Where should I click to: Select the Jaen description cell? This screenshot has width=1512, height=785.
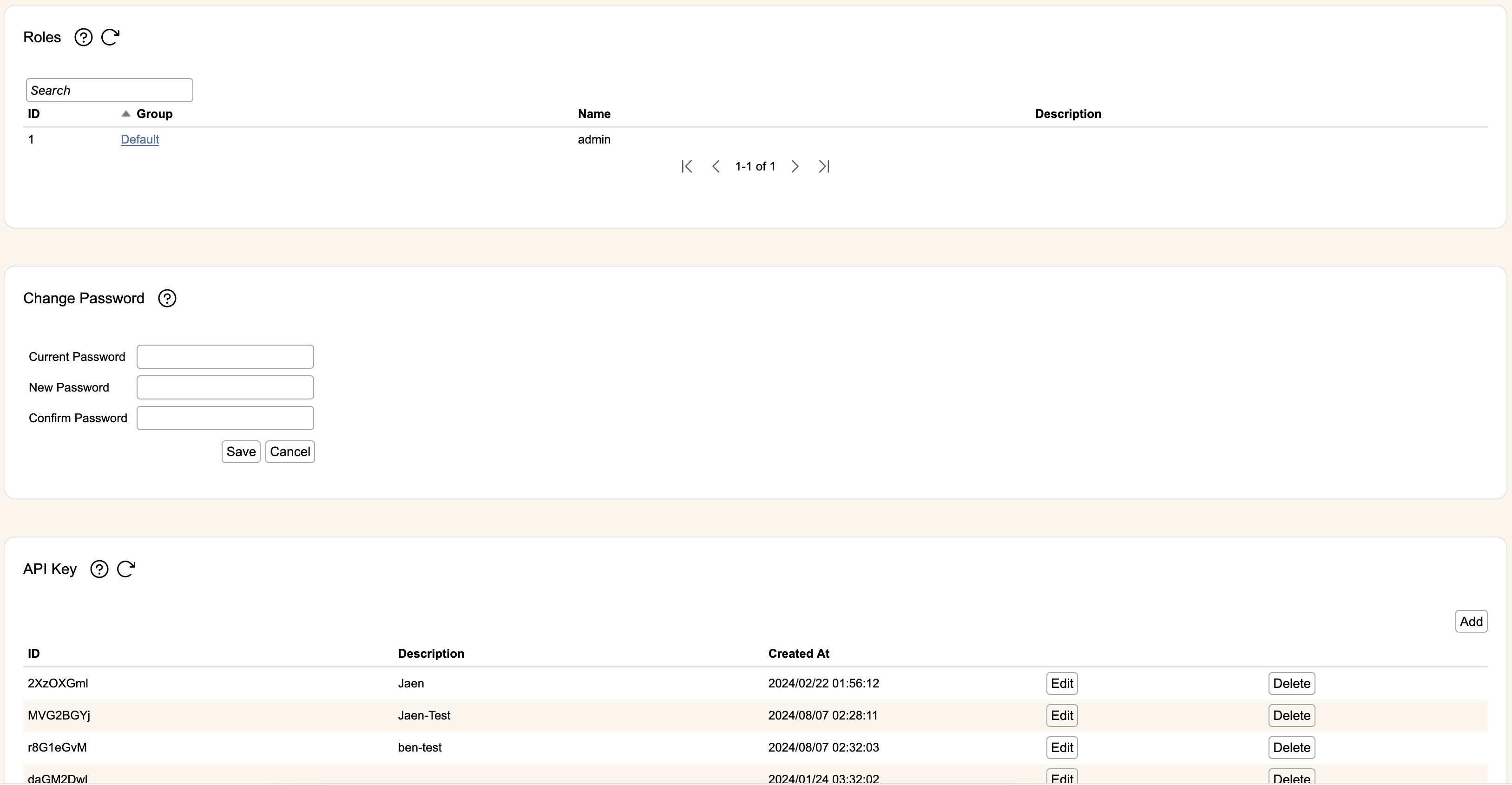point(411,683)
